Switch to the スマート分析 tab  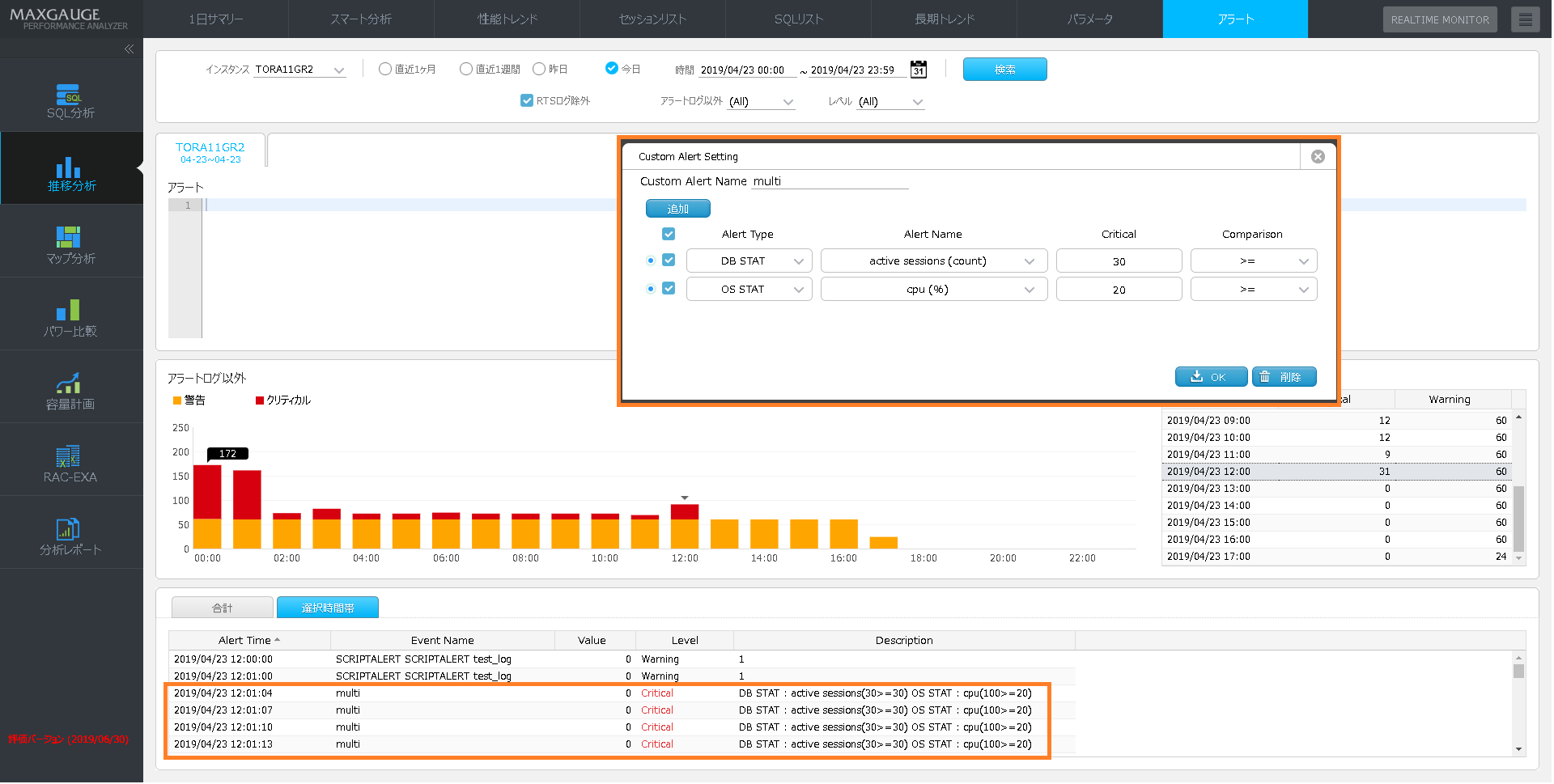pos(361,19)
